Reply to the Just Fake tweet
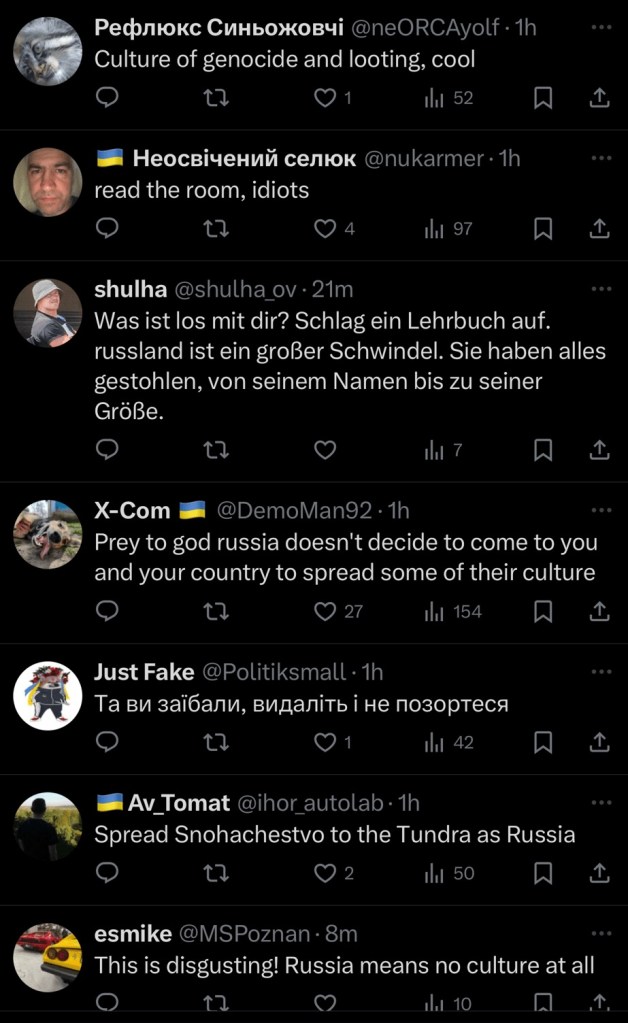The height and width of the screenshot is (1023, 628). point(107,742)
